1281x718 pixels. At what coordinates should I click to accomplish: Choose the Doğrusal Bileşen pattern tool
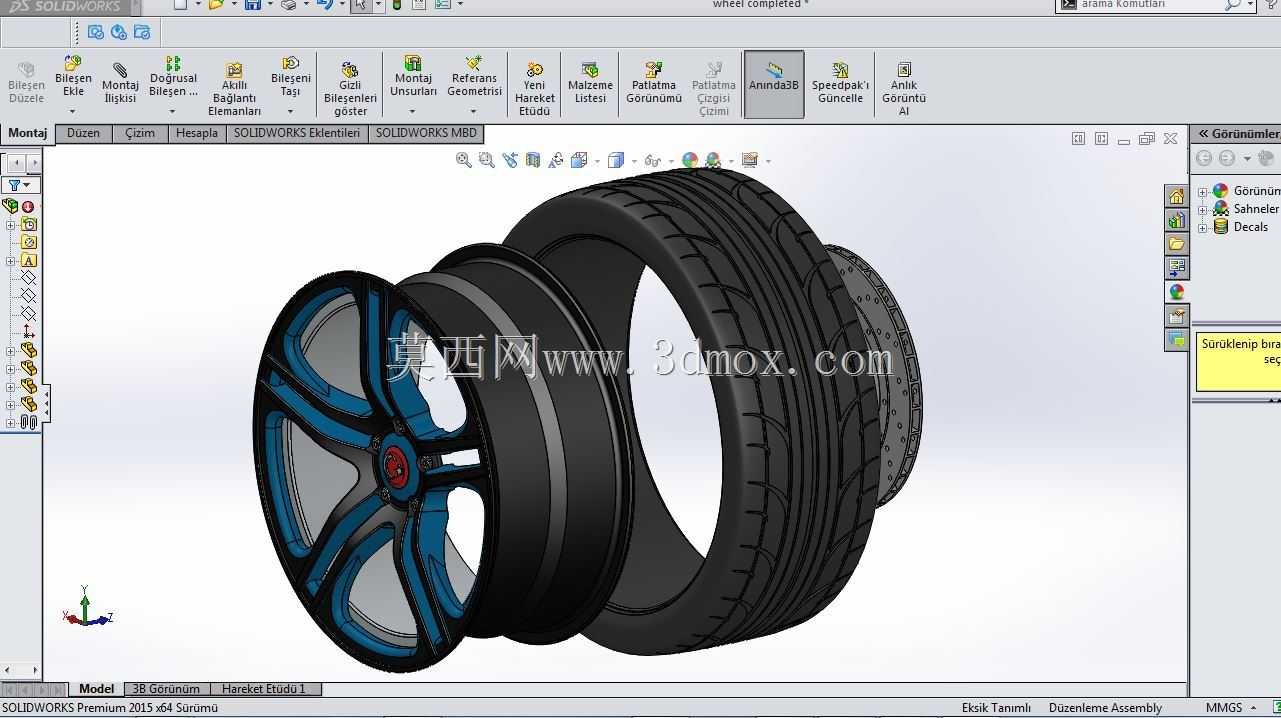point(173,77)
